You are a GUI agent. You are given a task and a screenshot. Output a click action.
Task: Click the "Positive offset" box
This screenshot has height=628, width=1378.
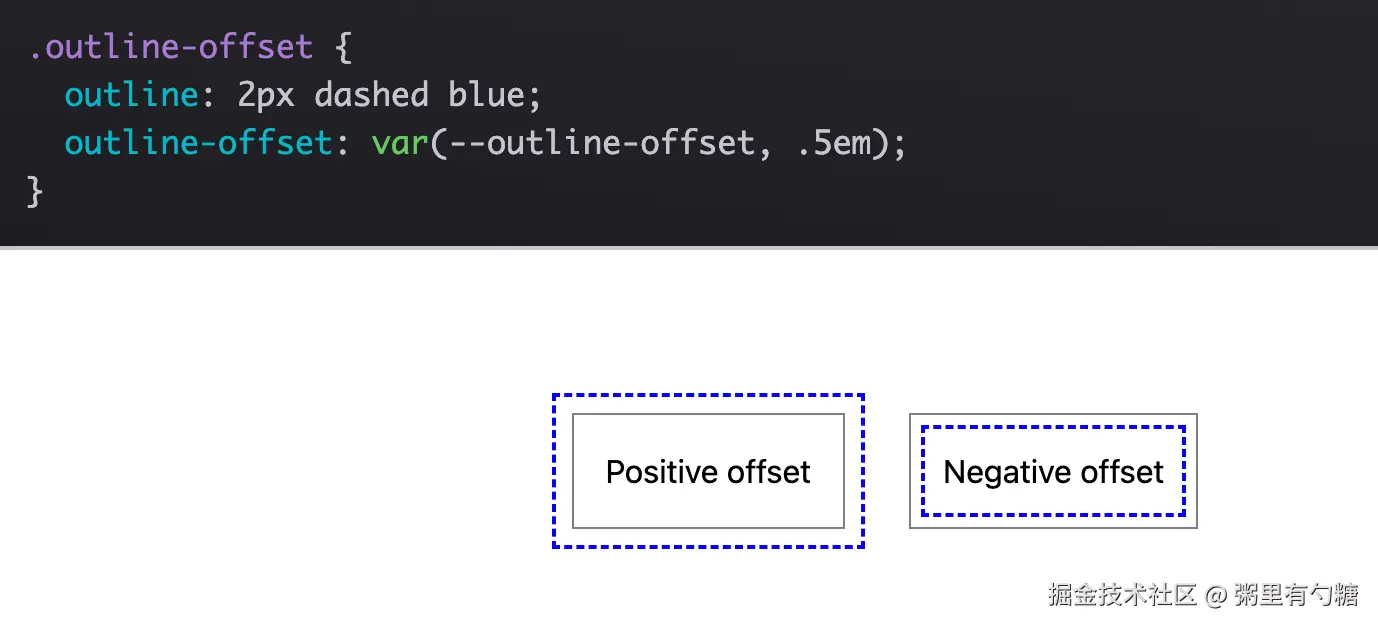708,471
